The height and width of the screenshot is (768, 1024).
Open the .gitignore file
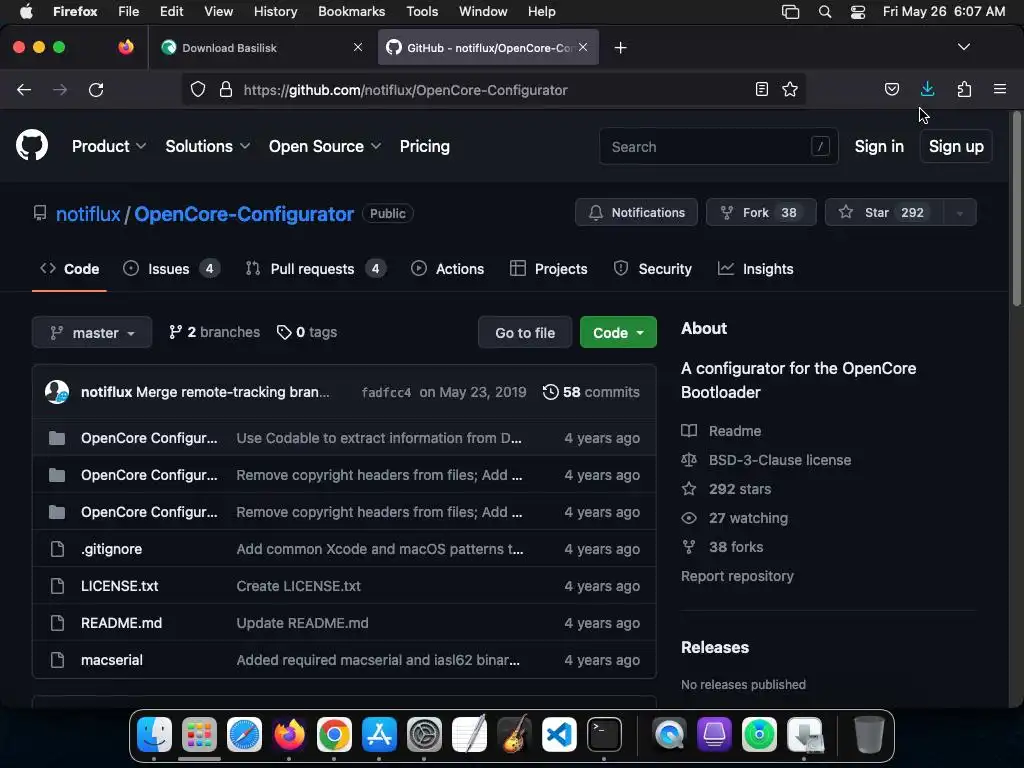click(112, 549)
